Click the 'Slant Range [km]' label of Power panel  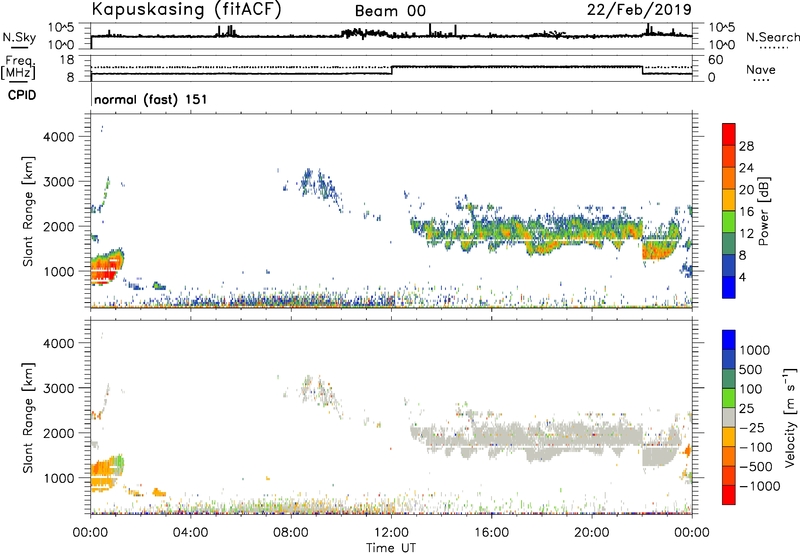[28, 211]
